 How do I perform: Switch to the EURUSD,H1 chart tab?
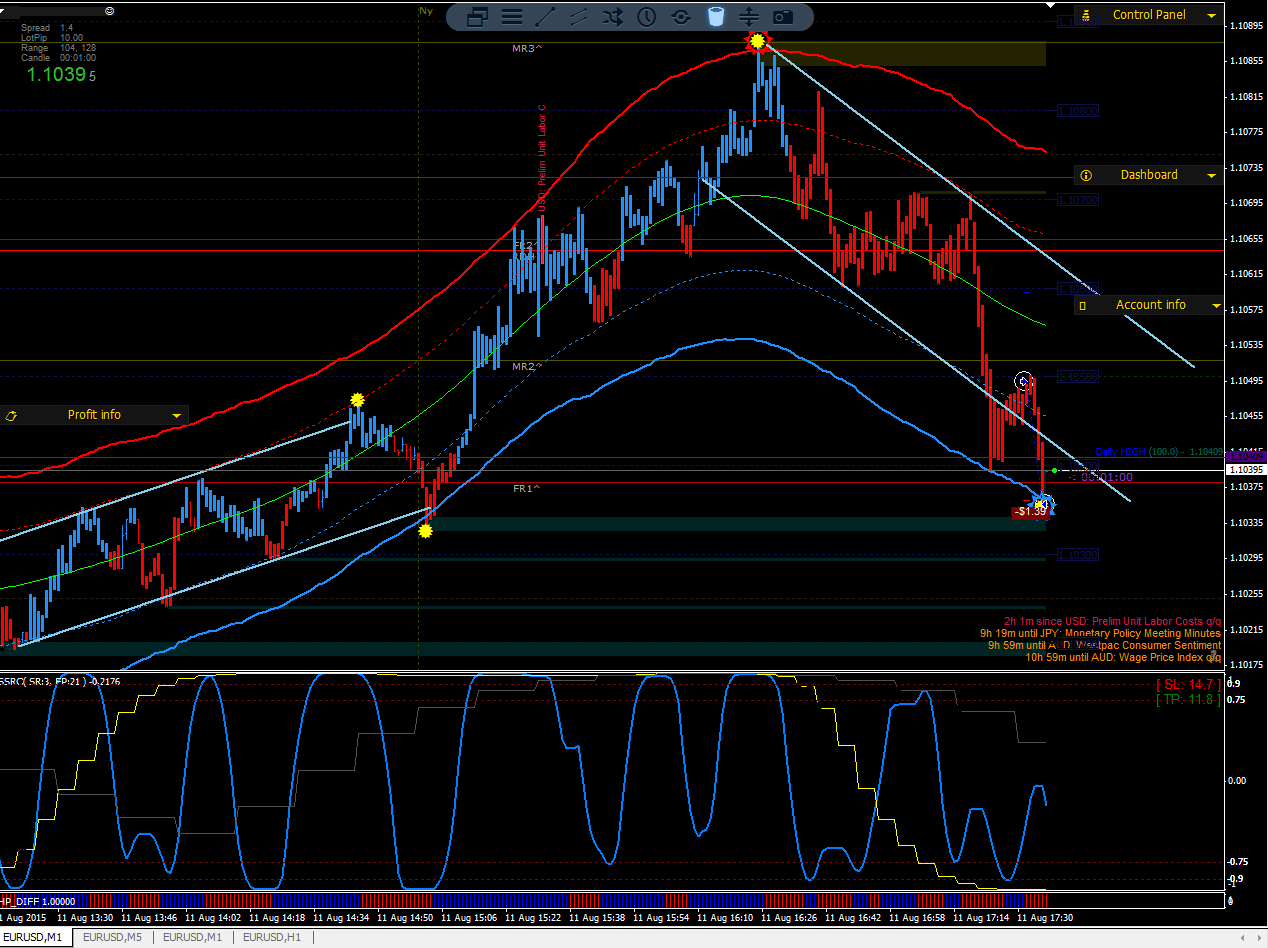pos(272,937)
